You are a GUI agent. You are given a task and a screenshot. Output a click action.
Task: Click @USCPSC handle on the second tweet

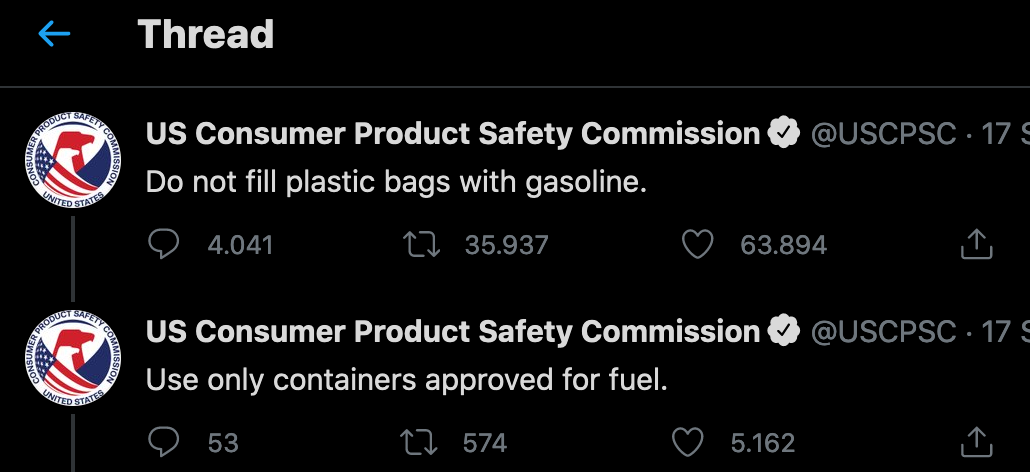pyautogui.click(x=883, y=331)
